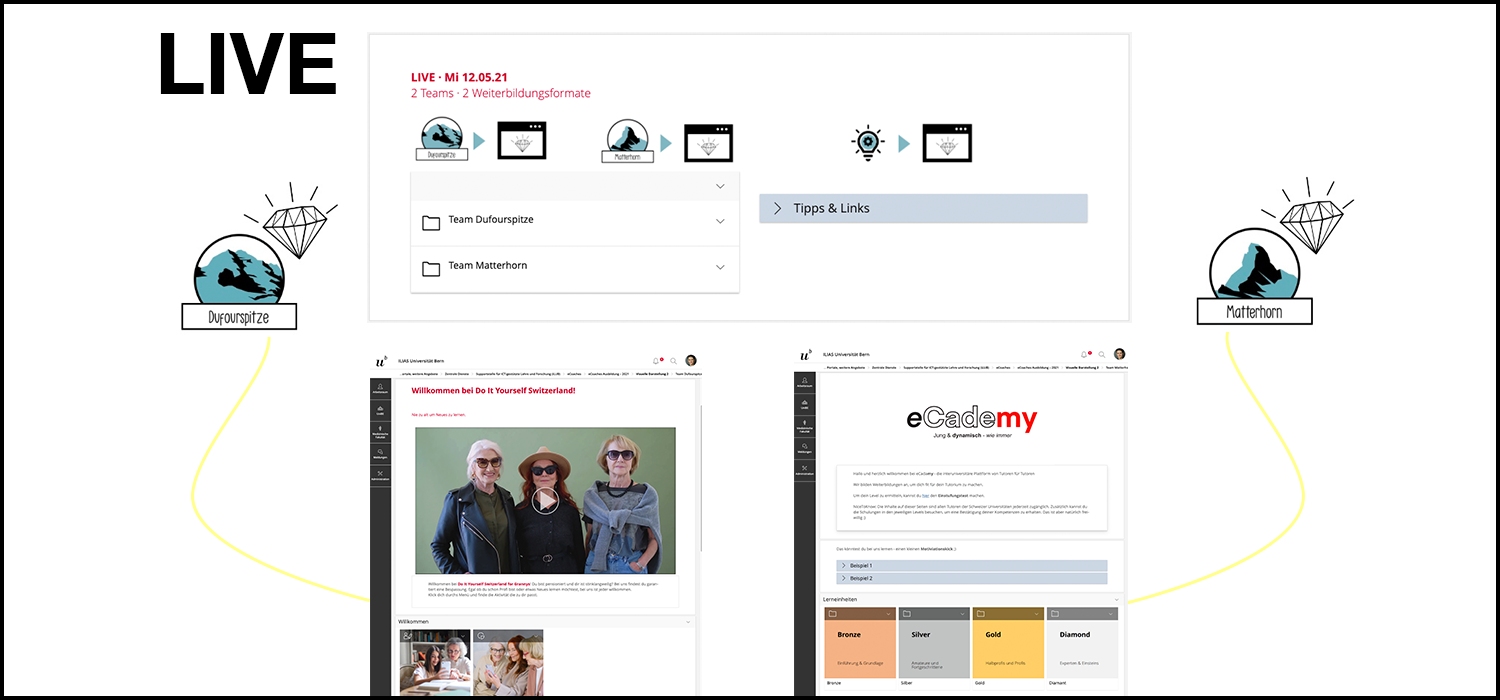
Task: Open the Team Dufourspitze row dropdown arrow
Action: (720, 221)
